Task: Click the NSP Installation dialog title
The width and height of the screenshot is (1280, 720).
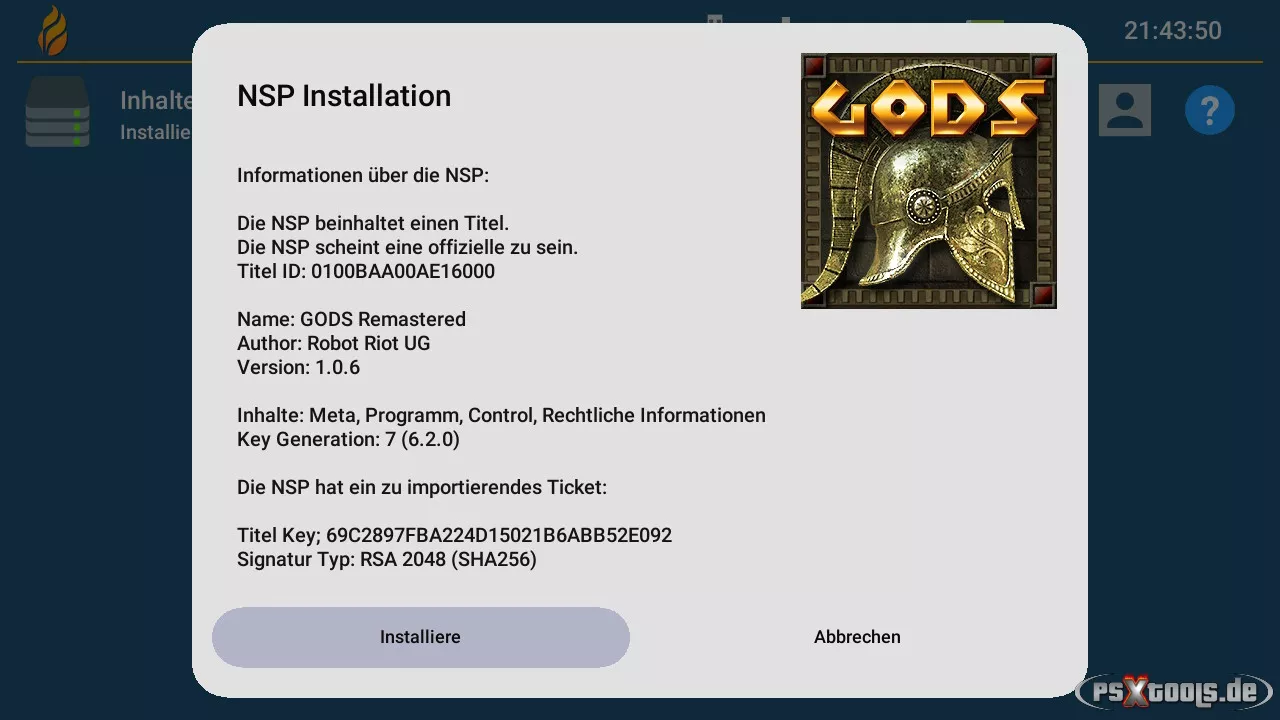Action: pyautogui.click(x=344, y=96)
